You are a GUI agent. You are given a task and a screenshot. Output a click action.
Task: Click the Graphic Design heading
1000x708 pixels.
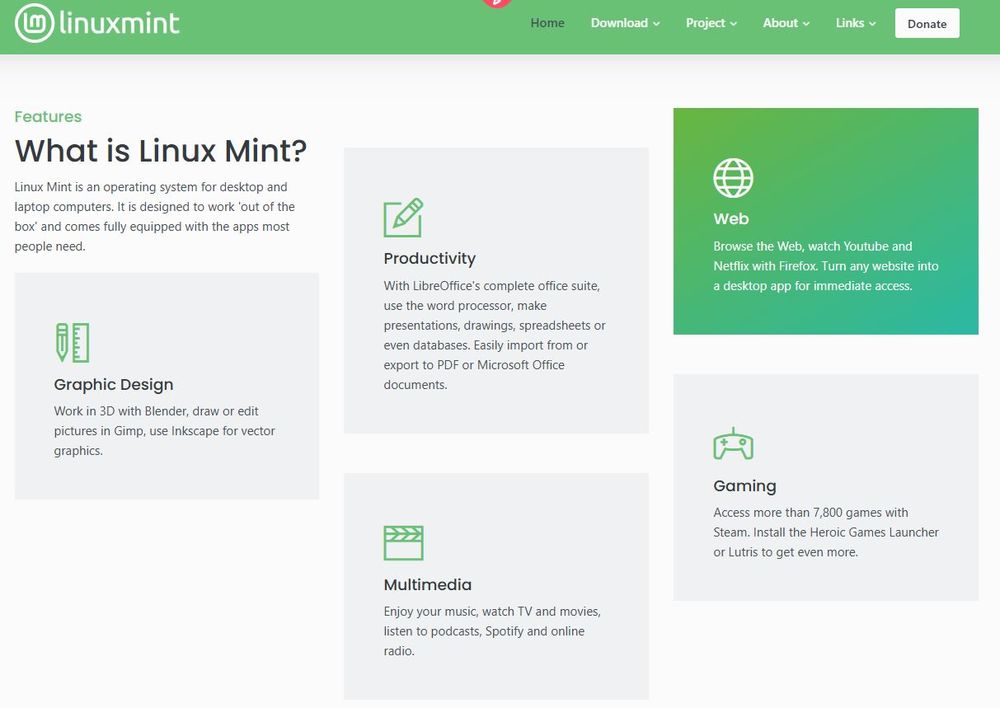coord(114,385)
